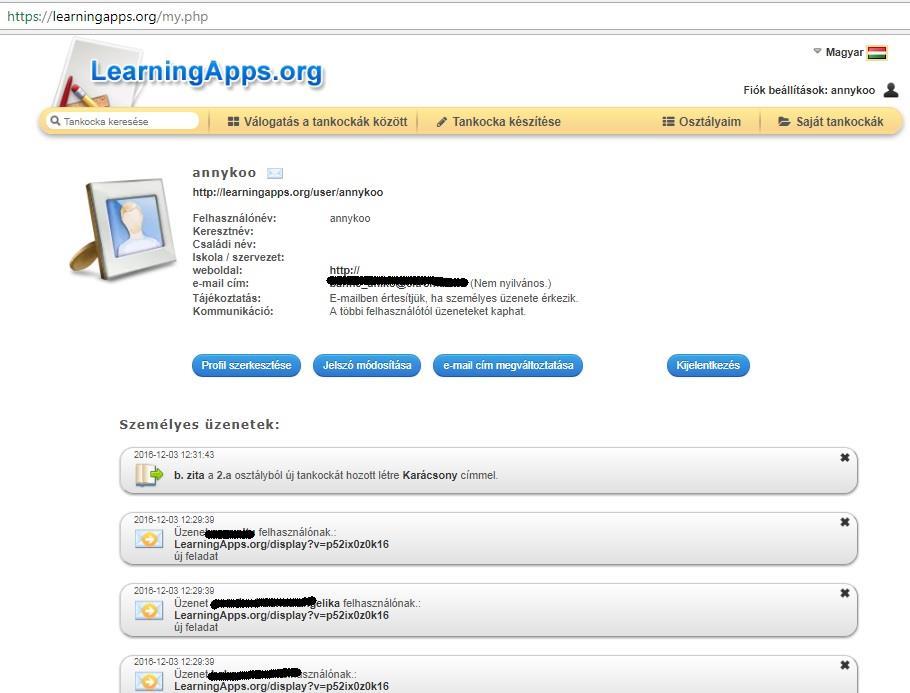Open Saját tankockák menu item
910x693 pixels.
coord(830,122)
